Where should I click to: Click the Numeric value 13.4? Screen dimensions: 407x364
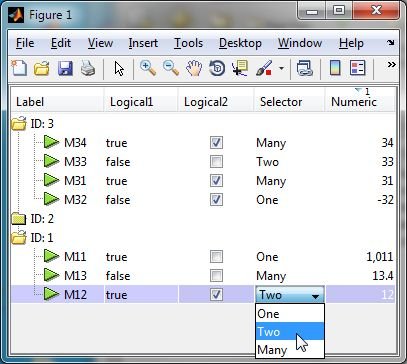(x=383, y=276)
